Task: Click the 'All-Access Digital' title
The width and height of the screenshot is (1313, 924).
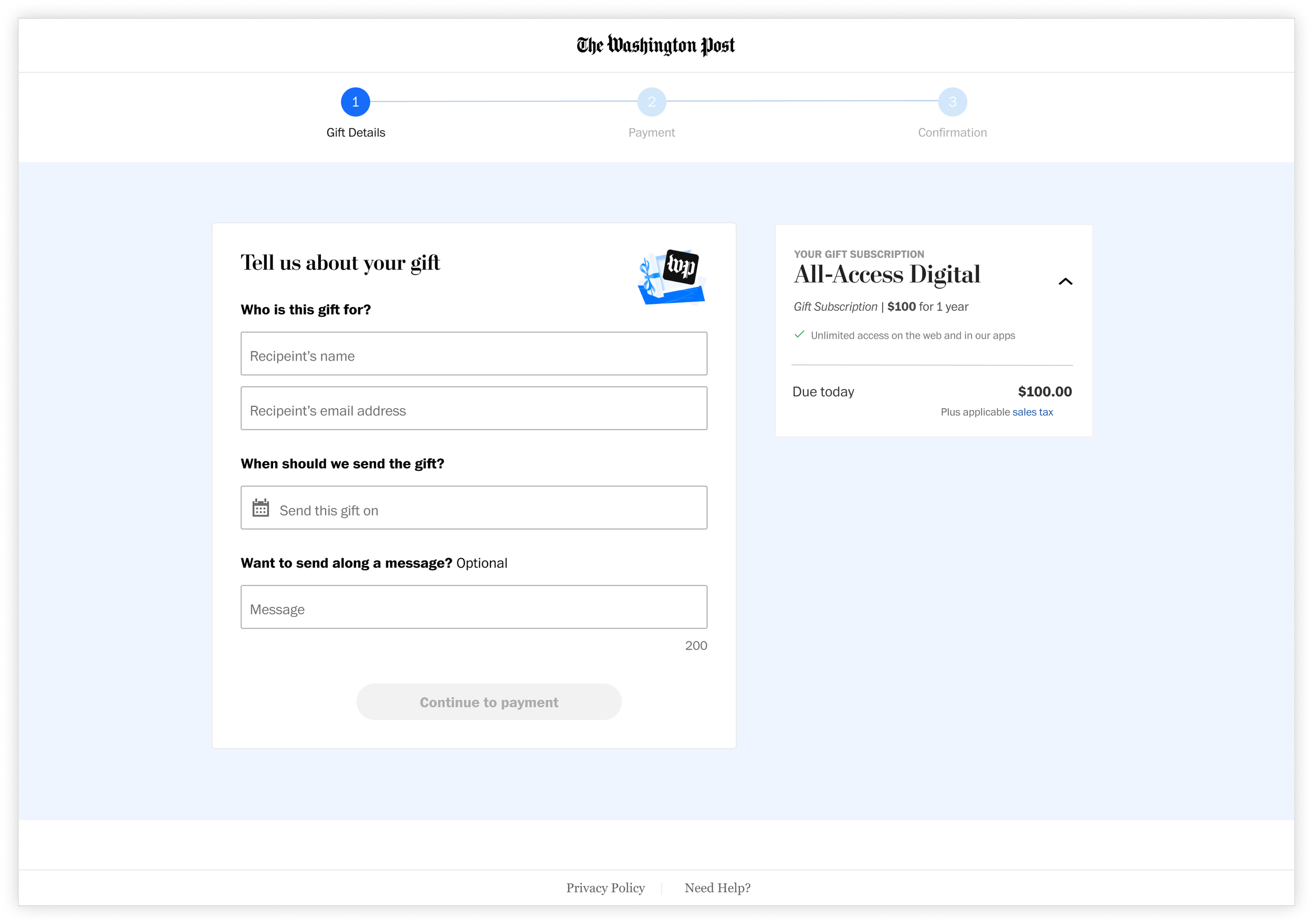Action: [x=887, y=275]
